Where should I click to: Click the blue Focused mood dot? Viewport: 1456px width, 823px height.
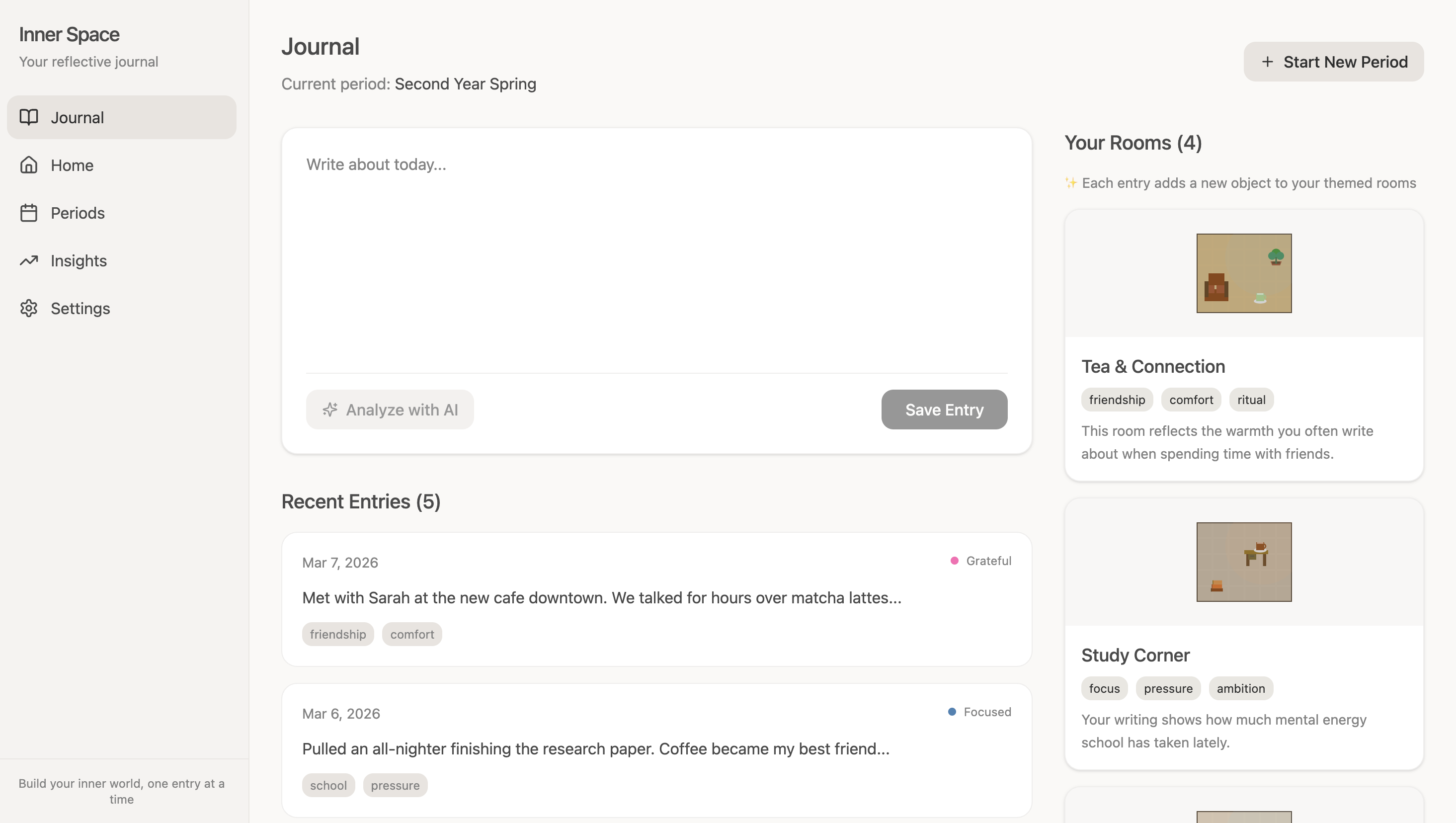tap(952, 712)
